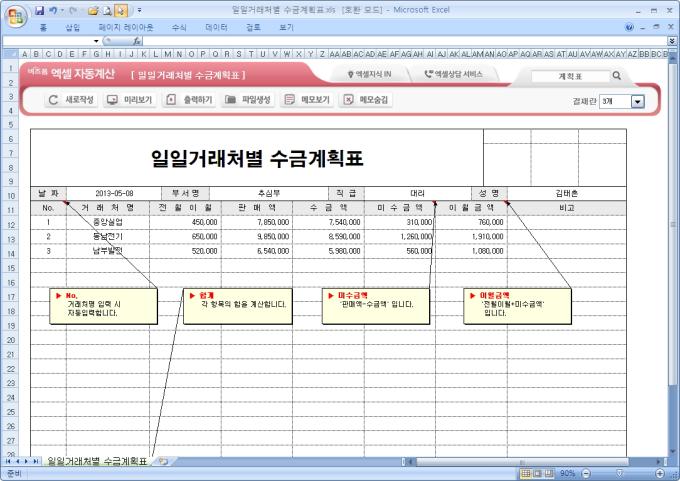Click the Office button orb
Image resolution: width=680 pixels, height=481 pixels.
[16, 17]
